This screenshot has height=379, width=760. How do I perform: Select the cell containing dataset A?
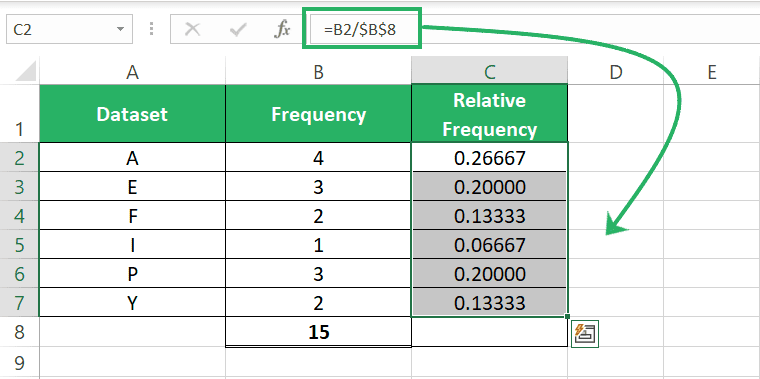(x=132, y=158)
